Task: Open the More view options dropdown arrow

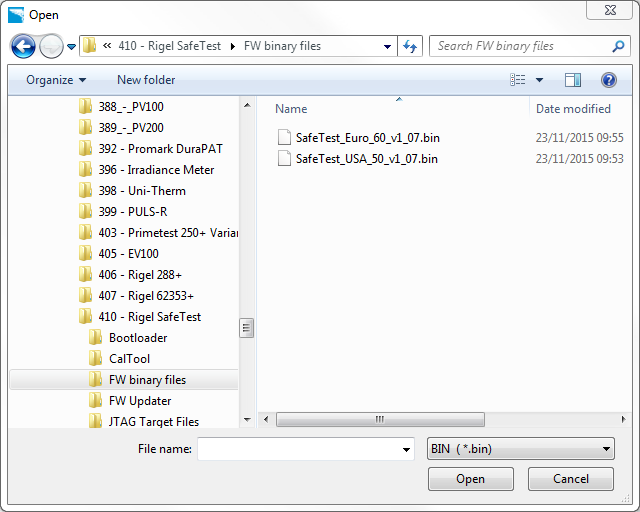Action: pyautogui.click(x=539, y=80)
